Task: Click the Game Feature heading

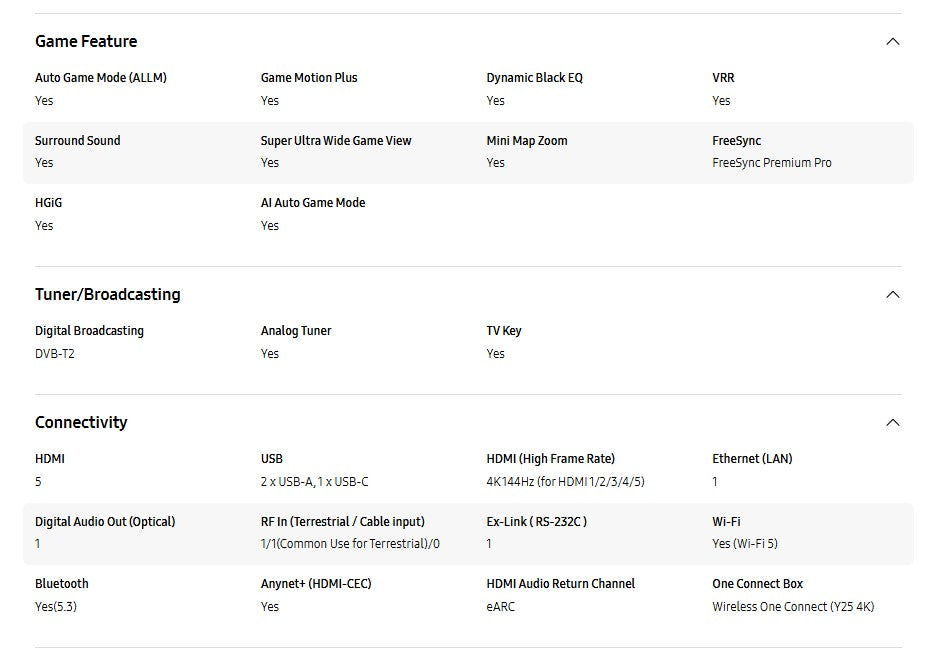Action: point(86,42)
